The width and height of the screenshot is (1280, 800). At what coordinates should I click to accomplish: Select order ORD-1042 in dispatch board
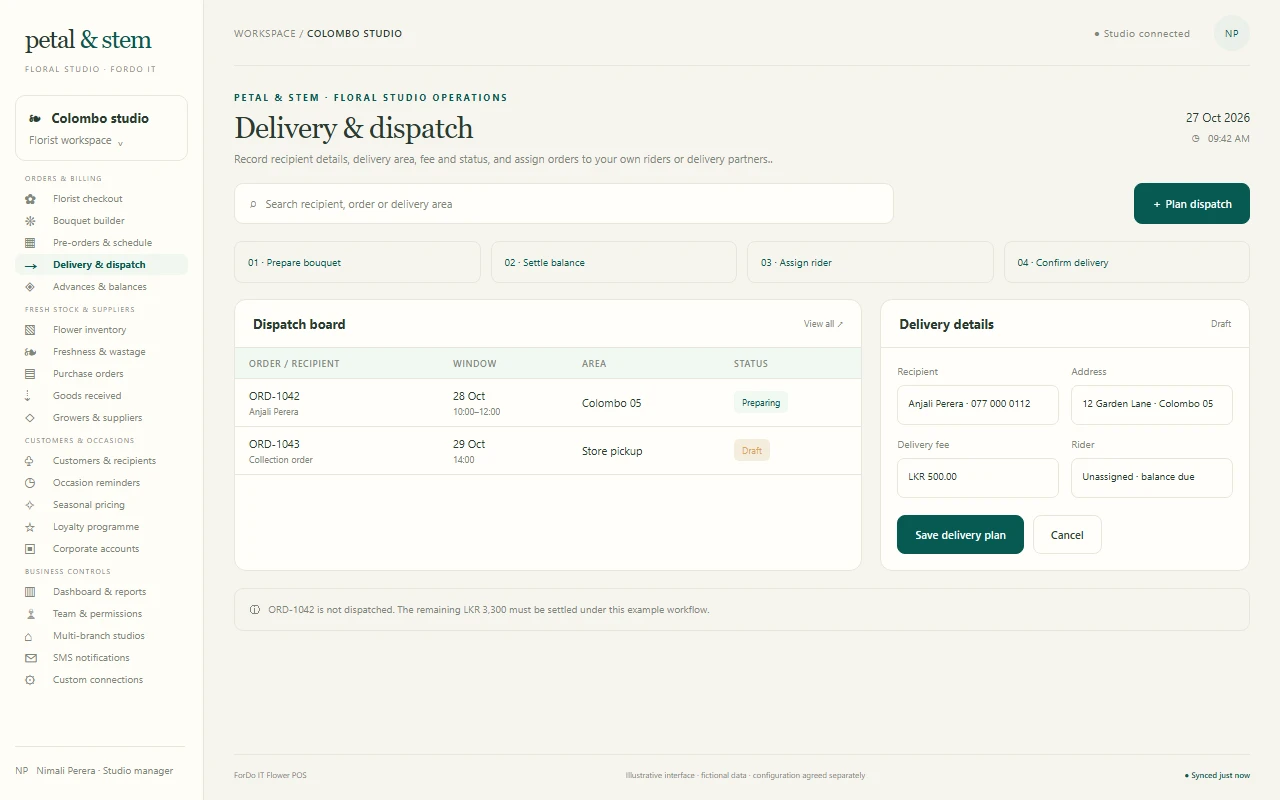pyautogui.click(x=548, y=403)
